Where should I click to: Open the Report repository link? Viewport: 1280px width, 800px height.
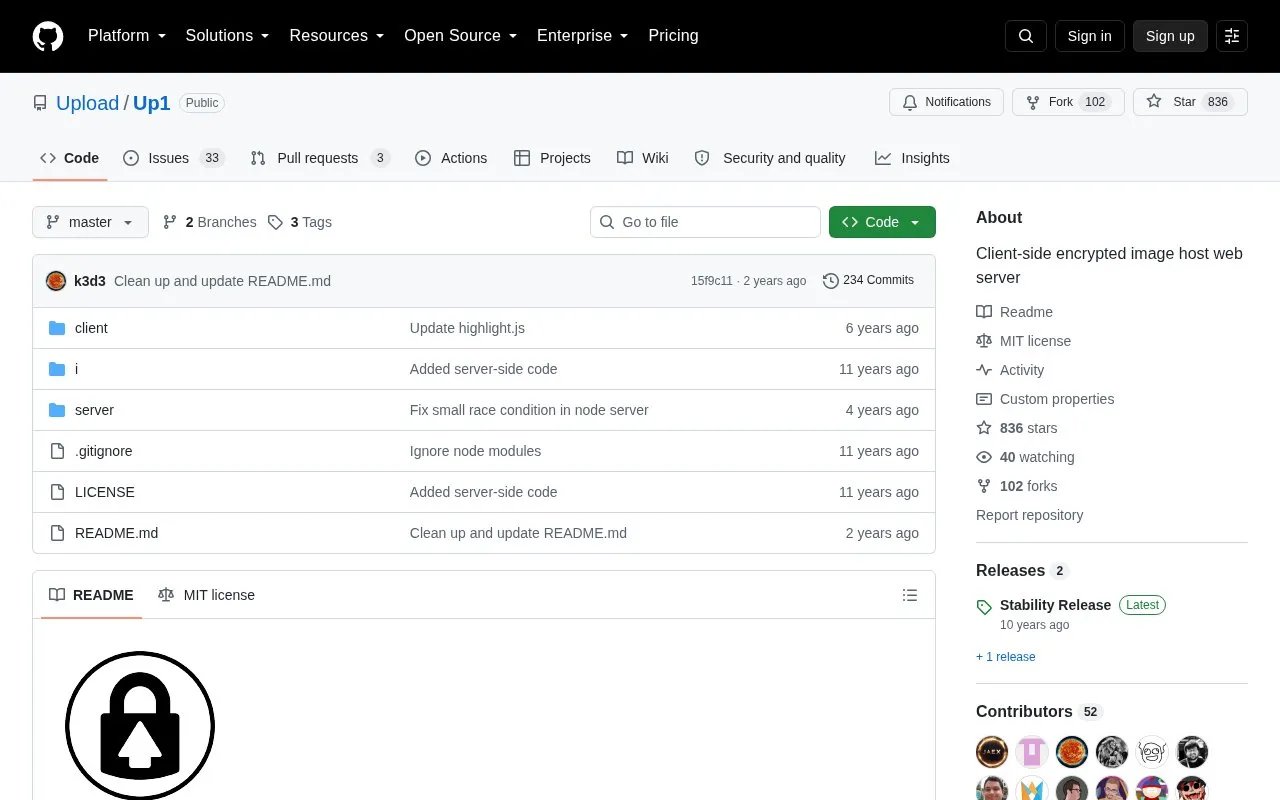pyautogui.click(x=1029, y=515)
